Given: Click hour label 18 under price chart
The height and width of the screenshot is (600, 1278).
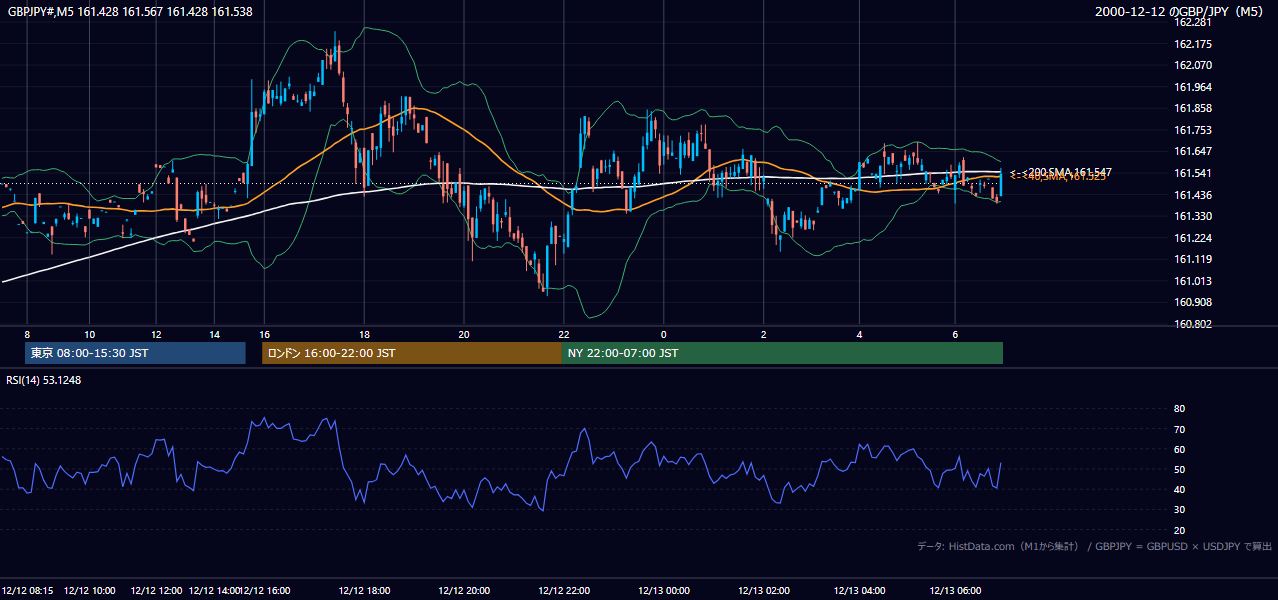Looking at the screenshot, I should tap(364, 335).
